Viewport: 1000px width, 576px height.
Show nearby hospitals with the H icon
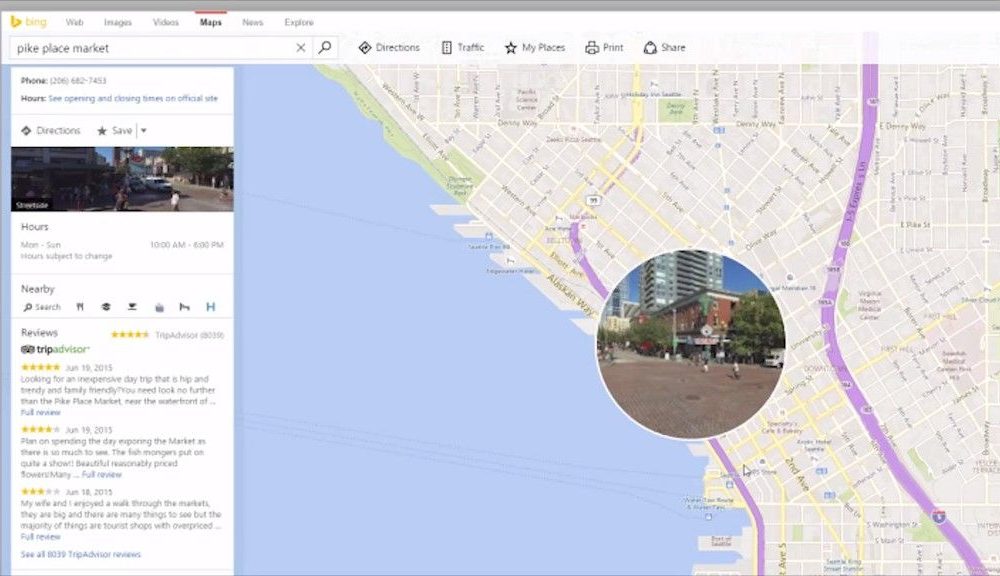pyautogui.click(x=210, y=307)
